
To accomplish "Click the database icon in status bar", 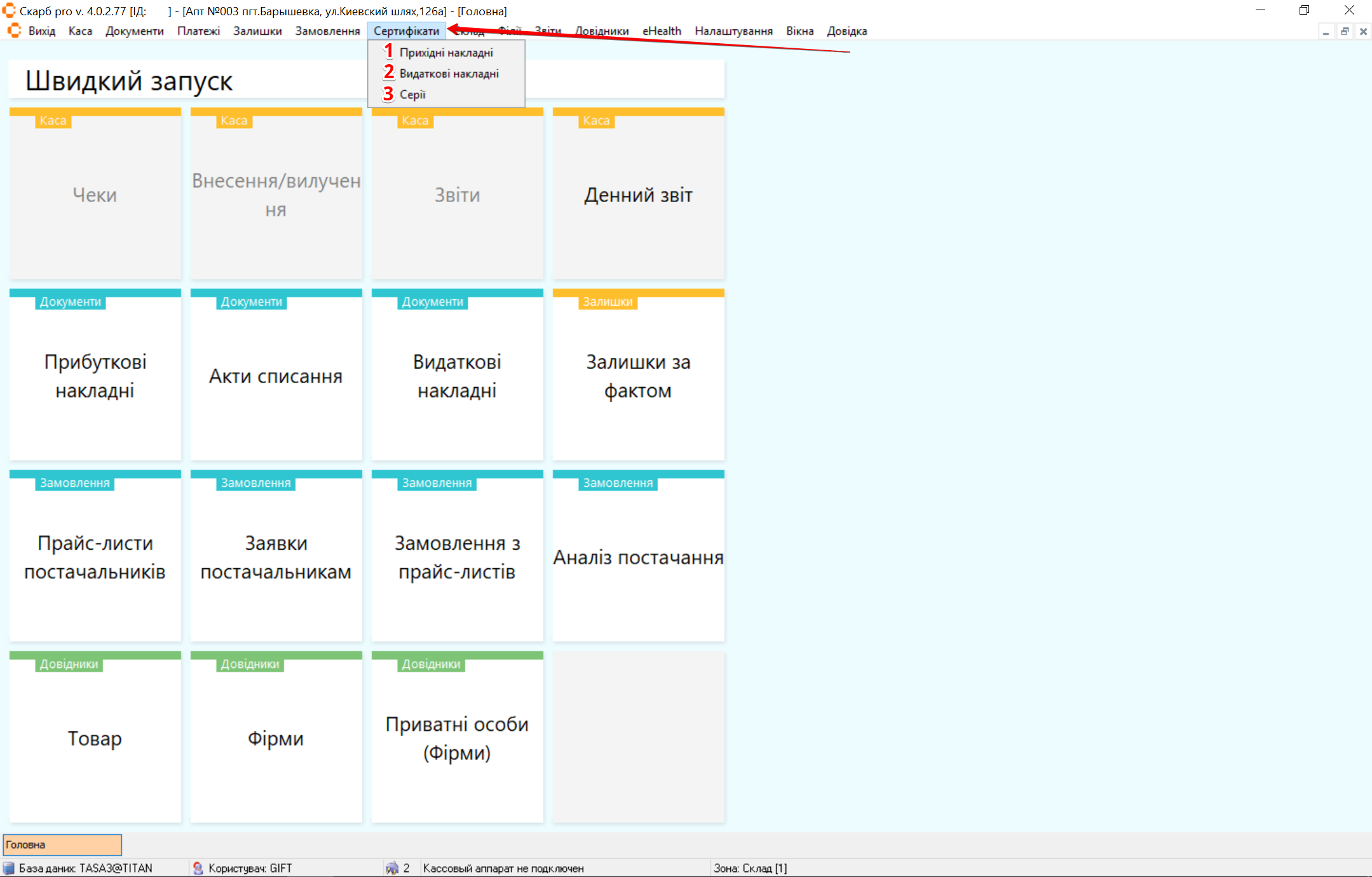I will [9, 868].
